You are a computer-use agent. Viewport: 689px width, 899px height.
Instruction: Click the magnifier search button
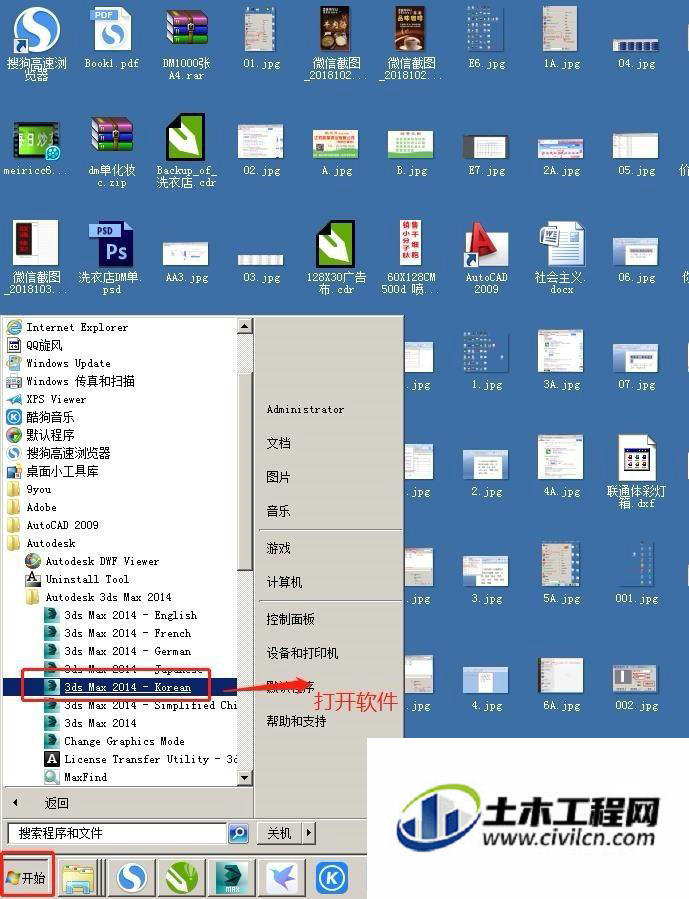[238, 833]
